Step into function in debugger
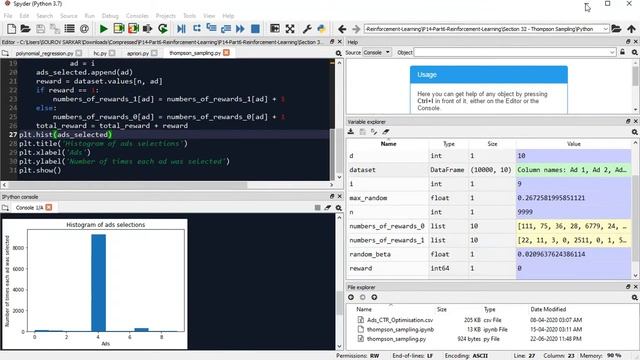This screenshot has height=360, width=640. (x=211, y=28)
